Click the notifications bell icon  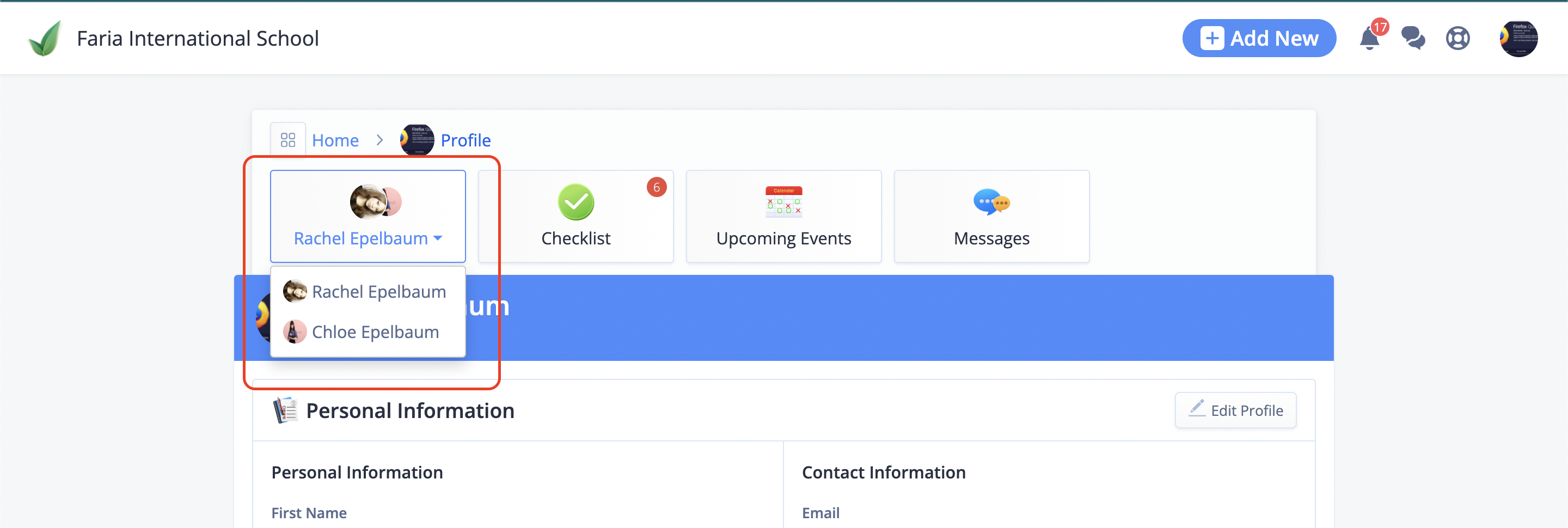1369,39
